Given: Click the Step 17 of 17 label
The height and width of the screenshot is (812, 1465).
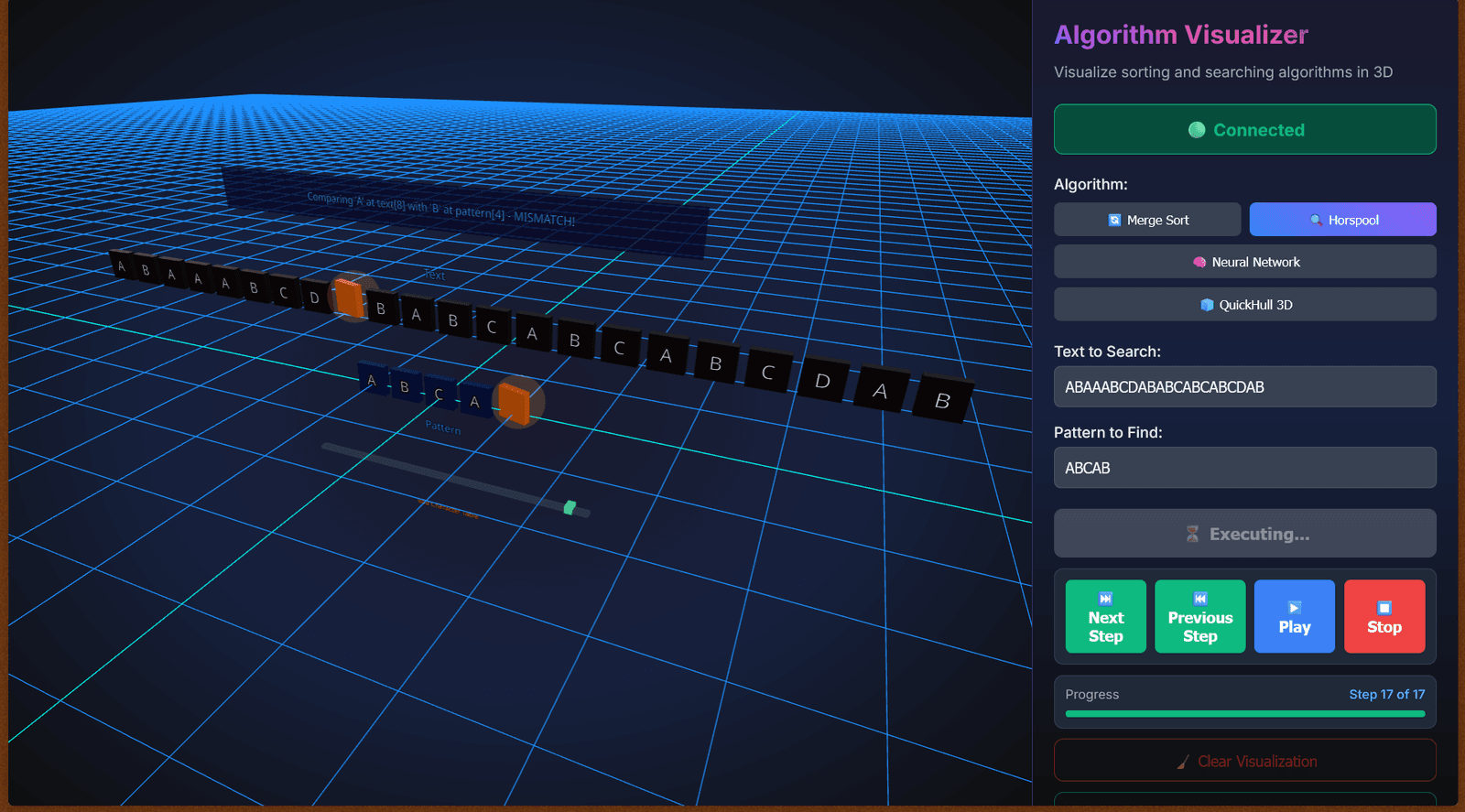Looking at the screenshot, I should (x=1387, y=695).
